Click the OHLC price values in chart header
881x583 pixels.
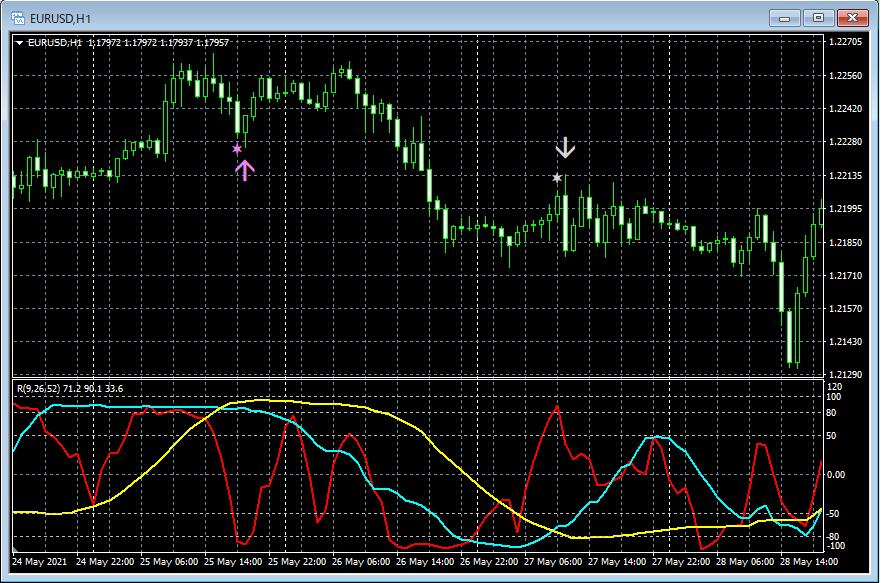pos(158,43)
